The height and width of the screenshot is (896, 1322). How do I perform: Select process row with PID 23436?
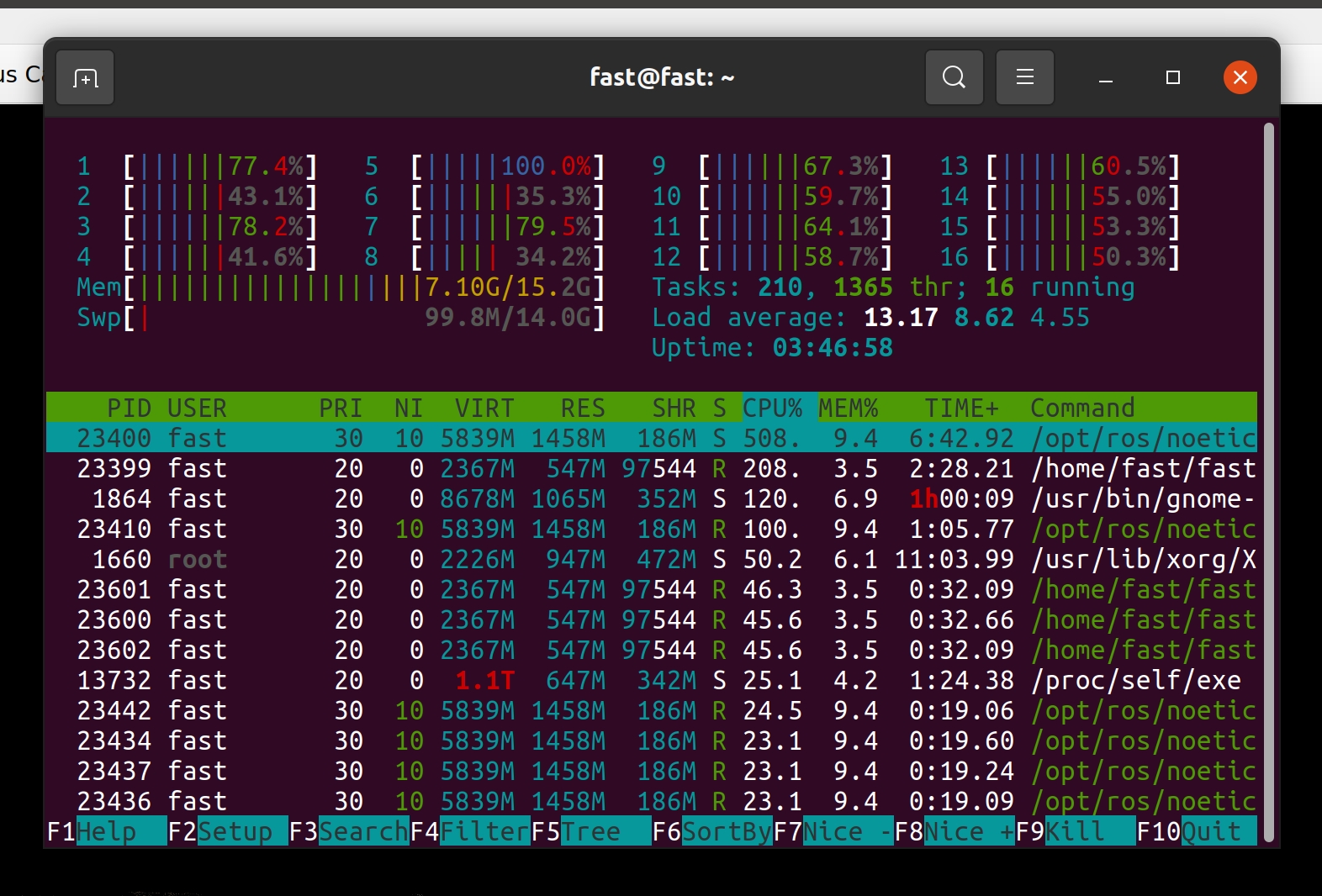tap(652, 801)
